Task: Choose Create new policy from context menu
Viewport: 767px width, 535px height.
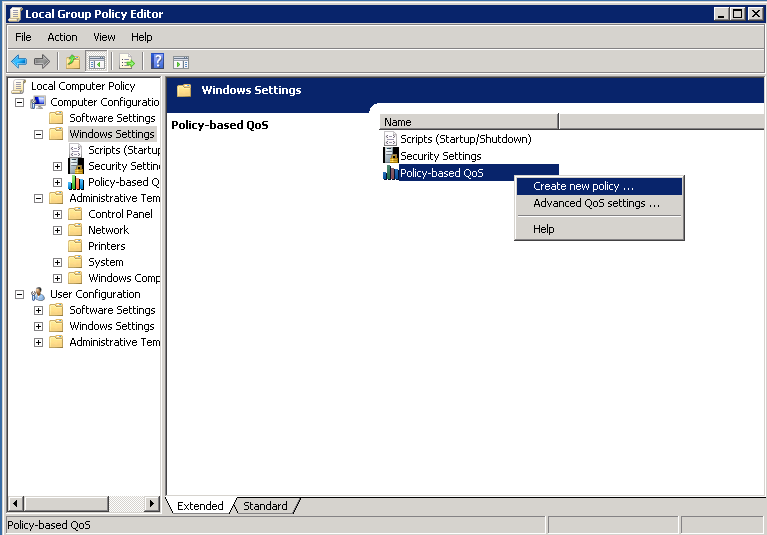Action: tap(599, 186)
